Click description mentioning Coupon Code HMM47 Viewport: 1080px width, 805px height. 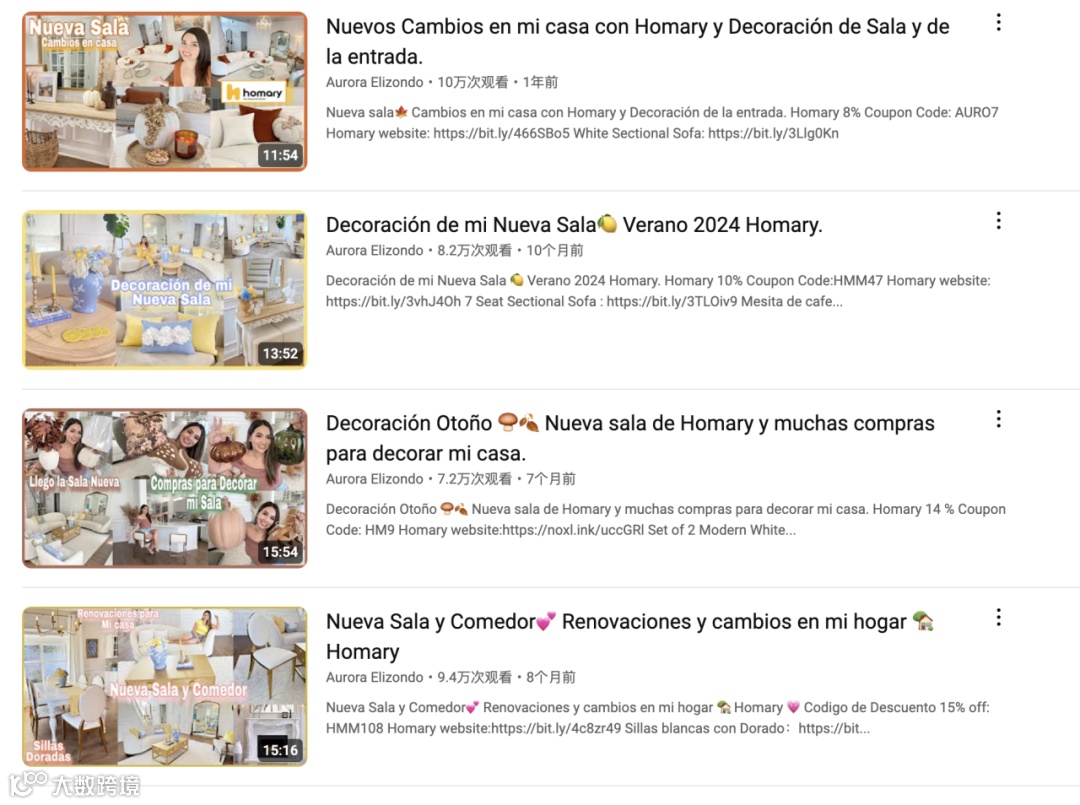pos(658,291)
